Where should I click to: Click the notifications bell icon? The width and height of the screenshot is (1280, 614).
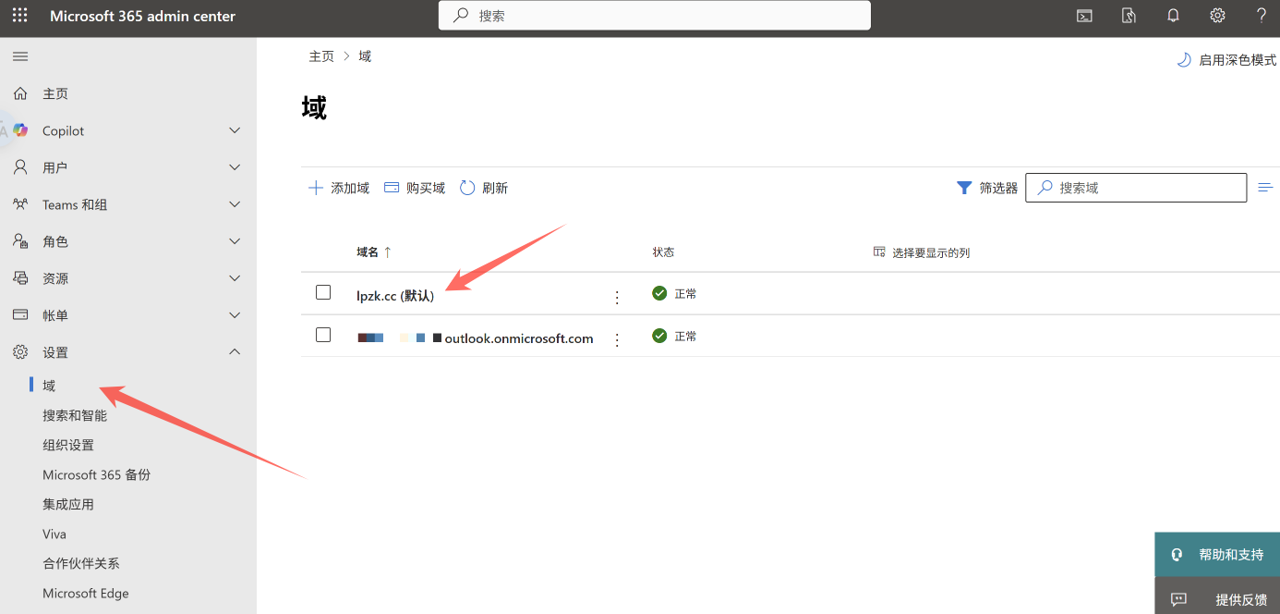pos(1173,16)
